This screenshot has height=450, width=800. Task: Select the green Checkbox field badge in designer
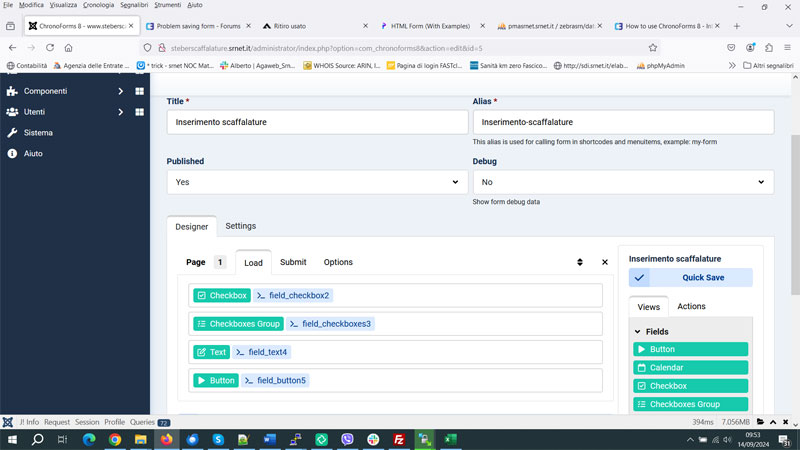(221, 296)
